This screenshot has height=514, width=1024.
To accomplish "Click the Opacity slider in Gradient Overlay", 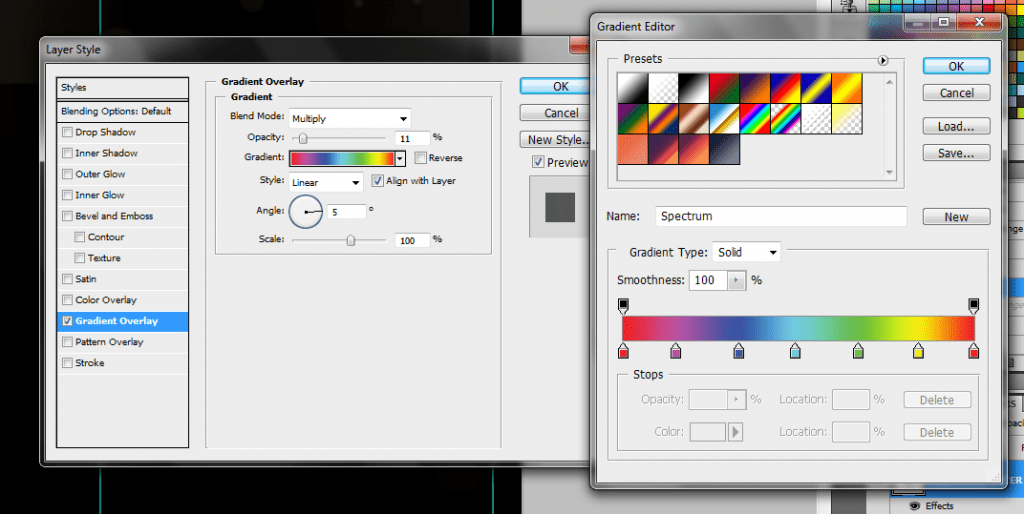I will (302, 137).
